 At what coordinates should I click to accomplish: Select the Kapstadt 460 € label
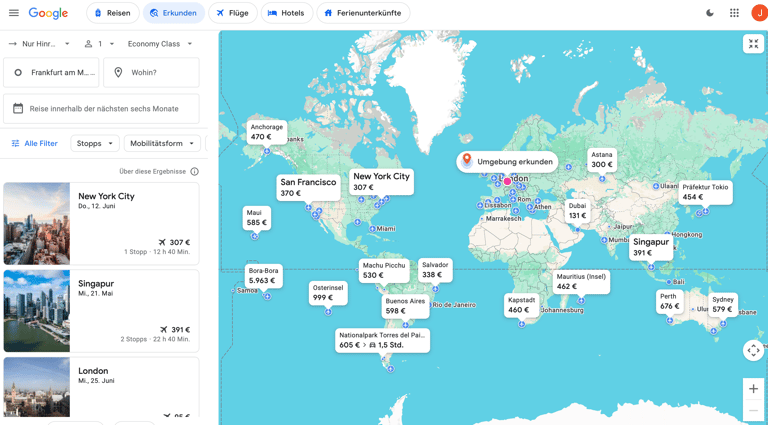point(522,305)
